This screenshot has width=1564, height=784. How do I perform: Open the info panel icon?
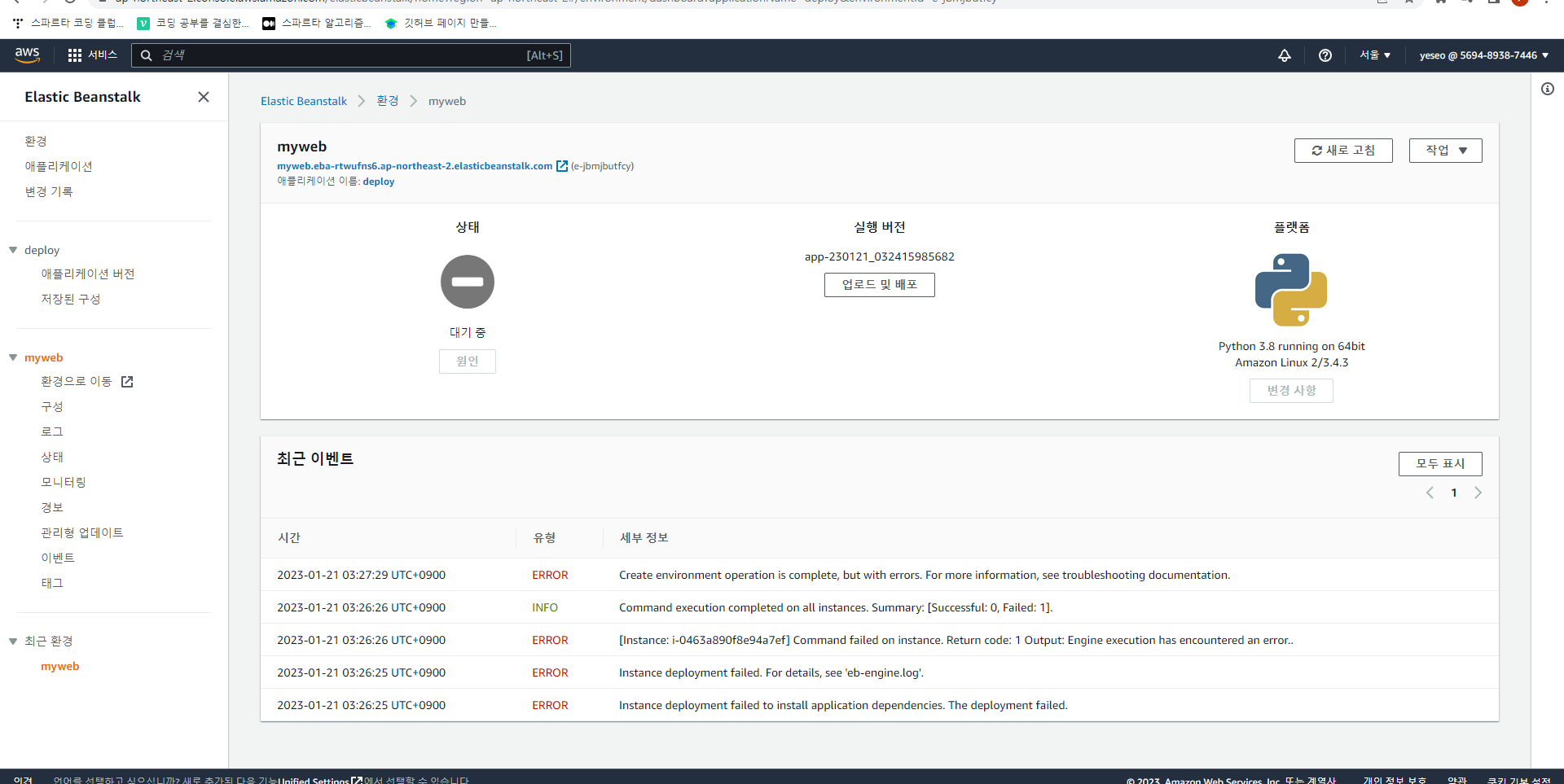pos(1548,89)
